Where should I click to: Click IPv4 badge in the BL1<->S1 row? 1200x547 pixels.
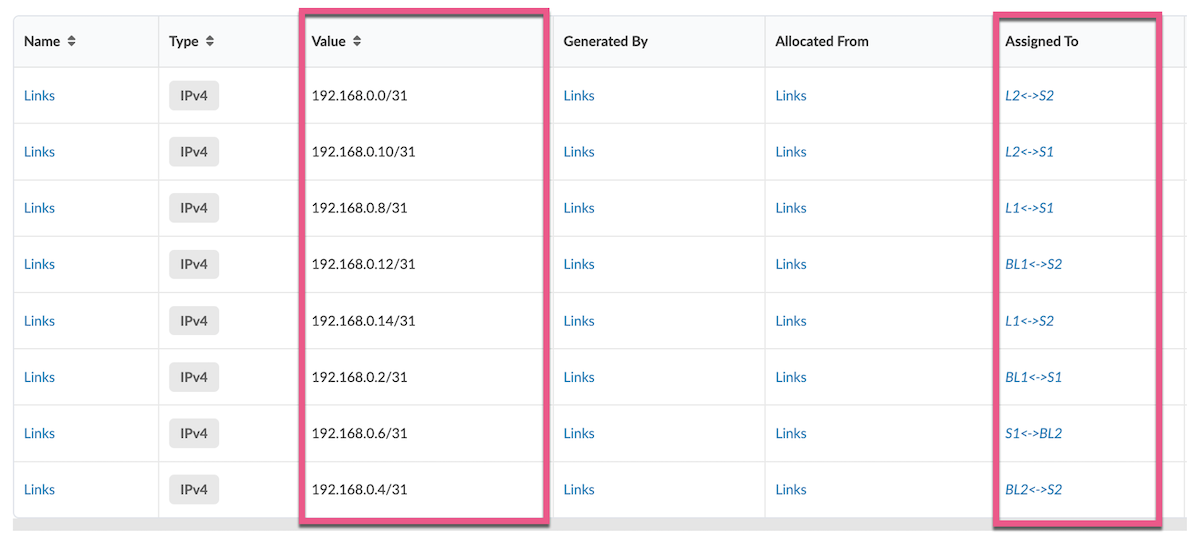pyautogui.click(x=194, y=377)
